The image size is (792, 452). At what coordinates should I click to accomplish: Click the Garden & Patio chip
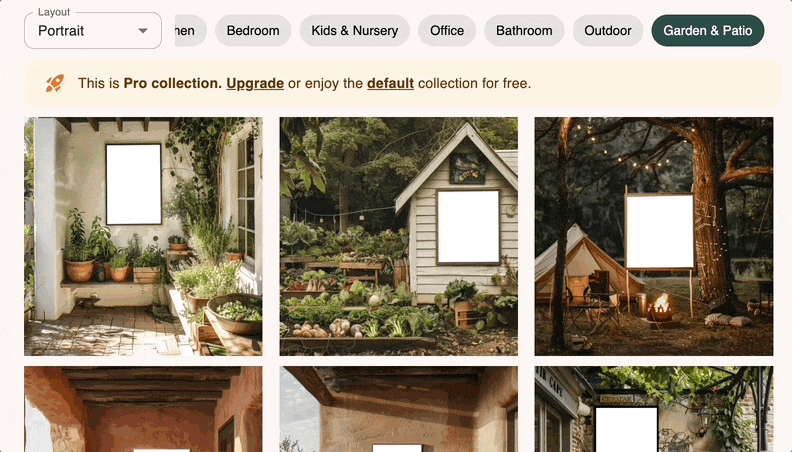(708, 31)
